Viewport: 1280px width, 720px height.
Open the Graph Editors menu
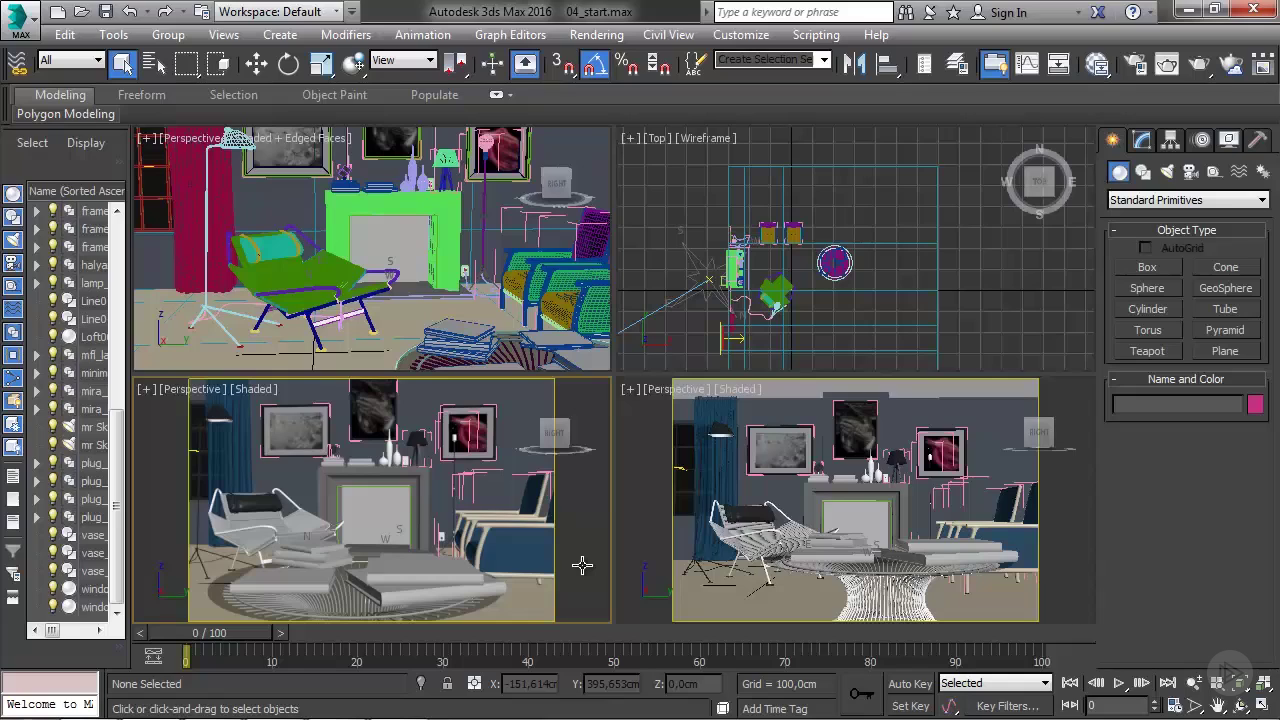point(510,34)
